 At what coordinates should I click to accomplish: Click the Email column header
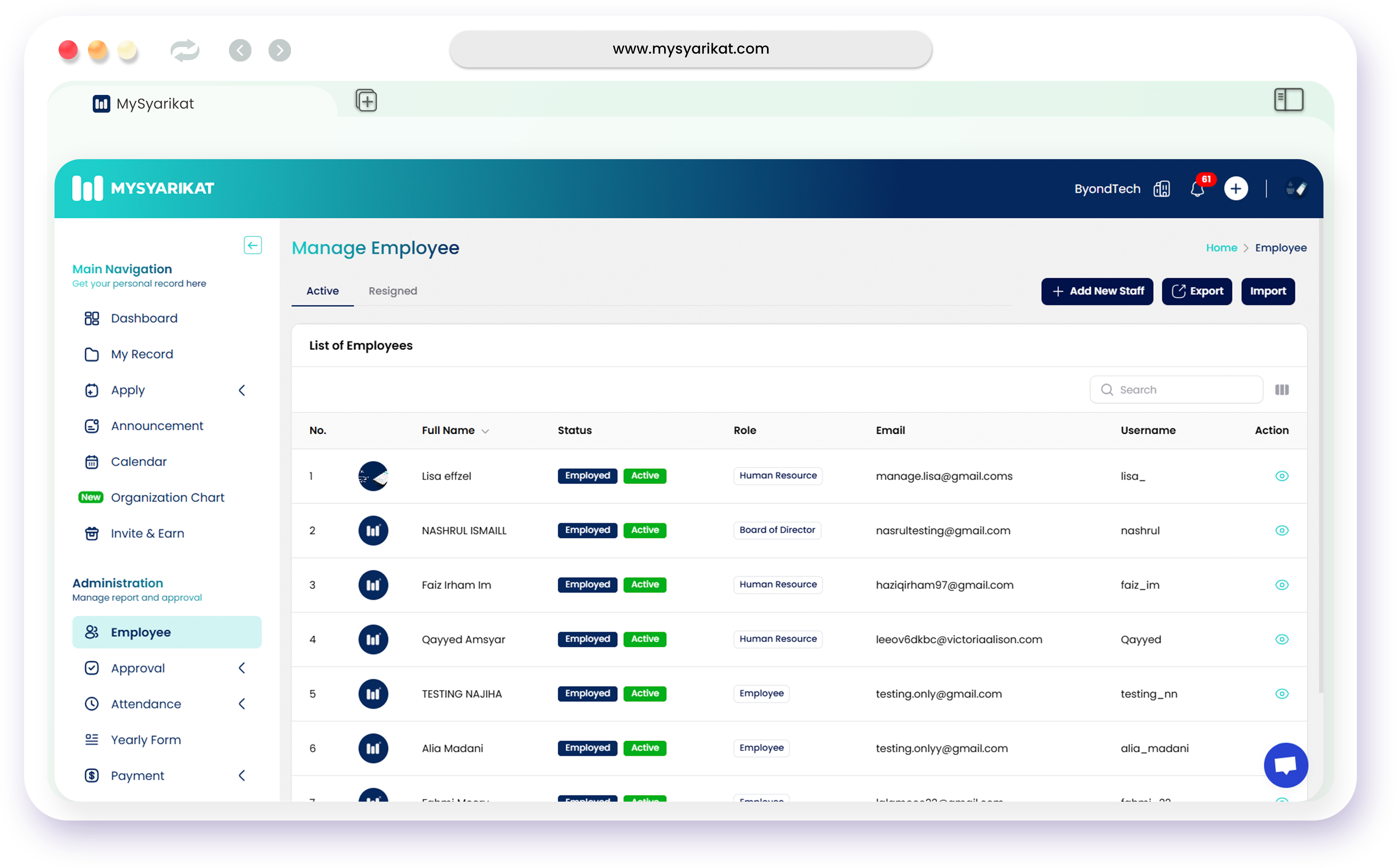[x=890, y=431]
